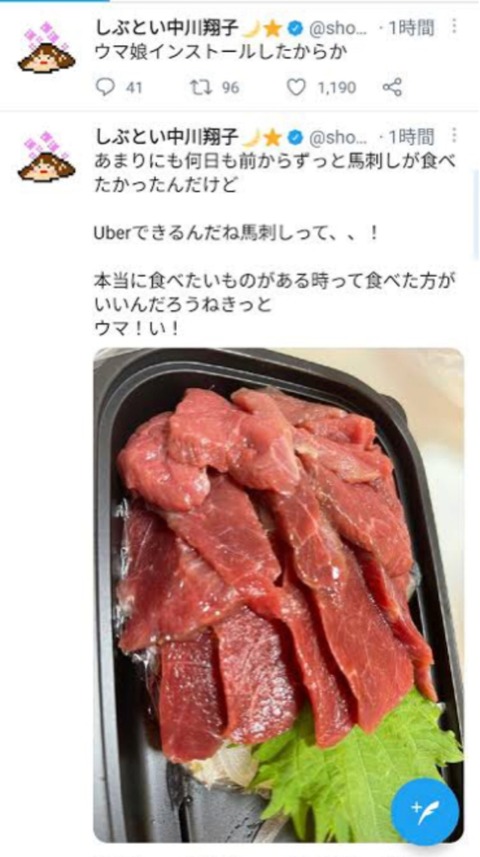Open the horse sashimi photo in full view
Screen dimensions: 480x857
pos(279,595)
